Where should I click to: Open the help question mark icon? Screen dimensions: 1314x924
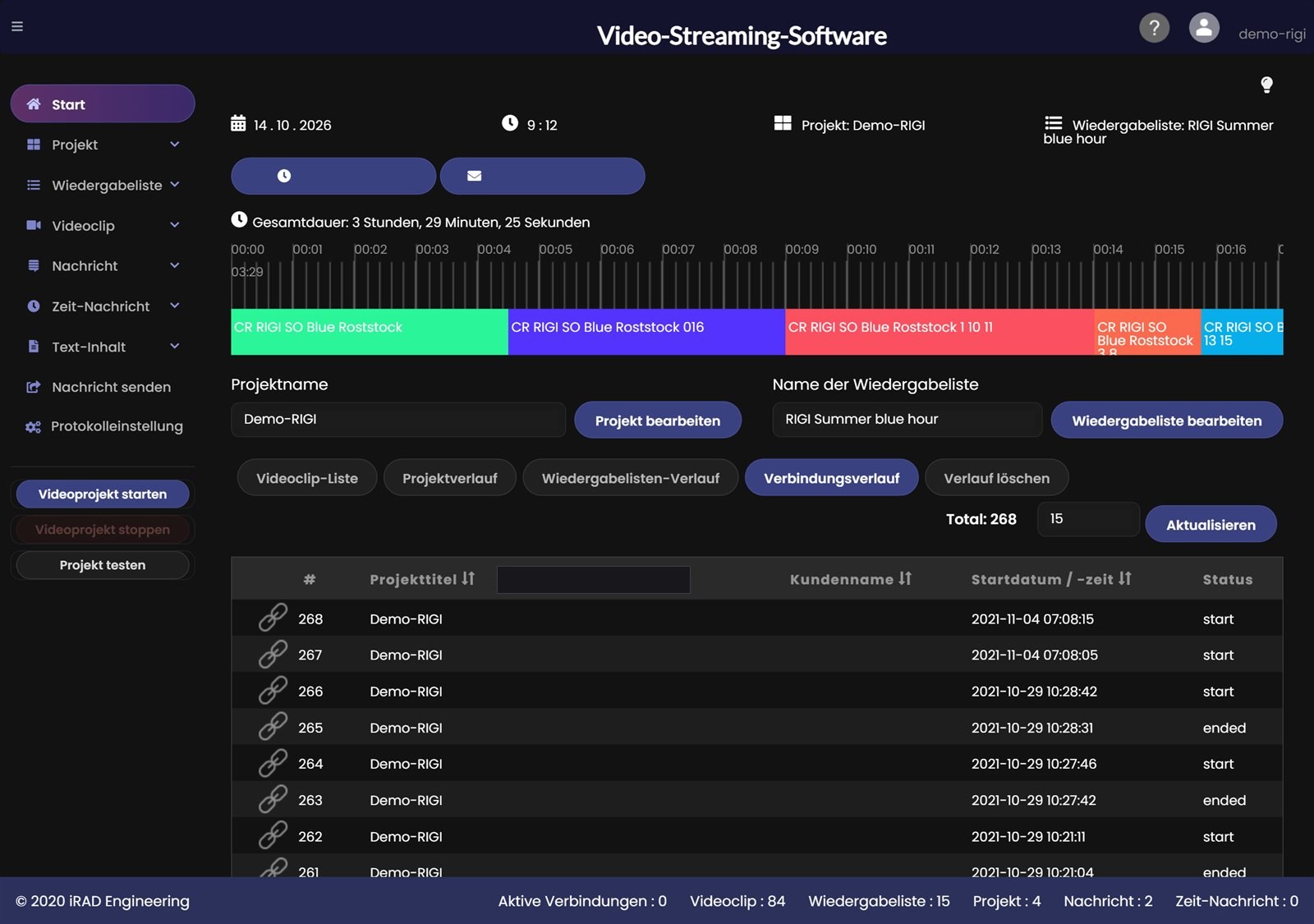[x=1154, y=28]
